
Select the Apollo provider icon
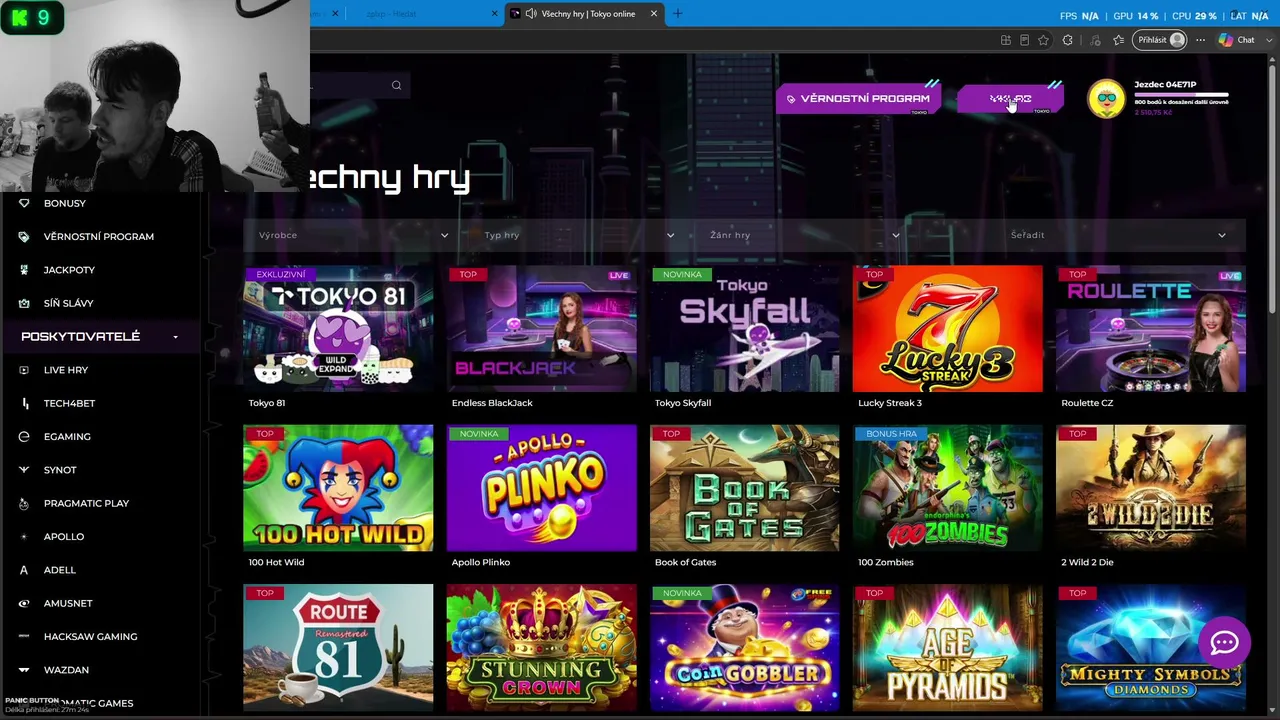tap(24, 537)
